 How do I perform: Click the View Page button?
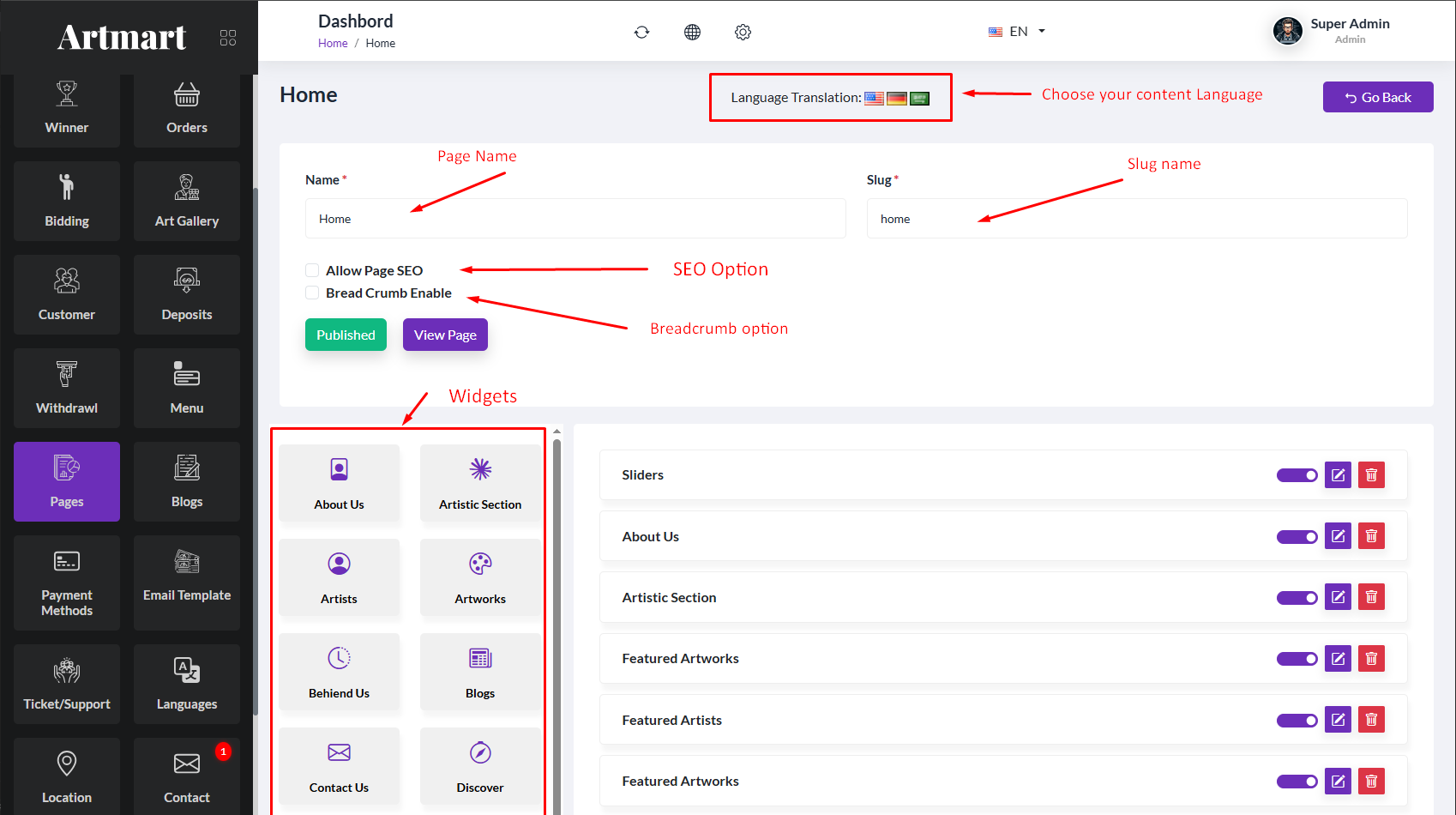point(445,335)
